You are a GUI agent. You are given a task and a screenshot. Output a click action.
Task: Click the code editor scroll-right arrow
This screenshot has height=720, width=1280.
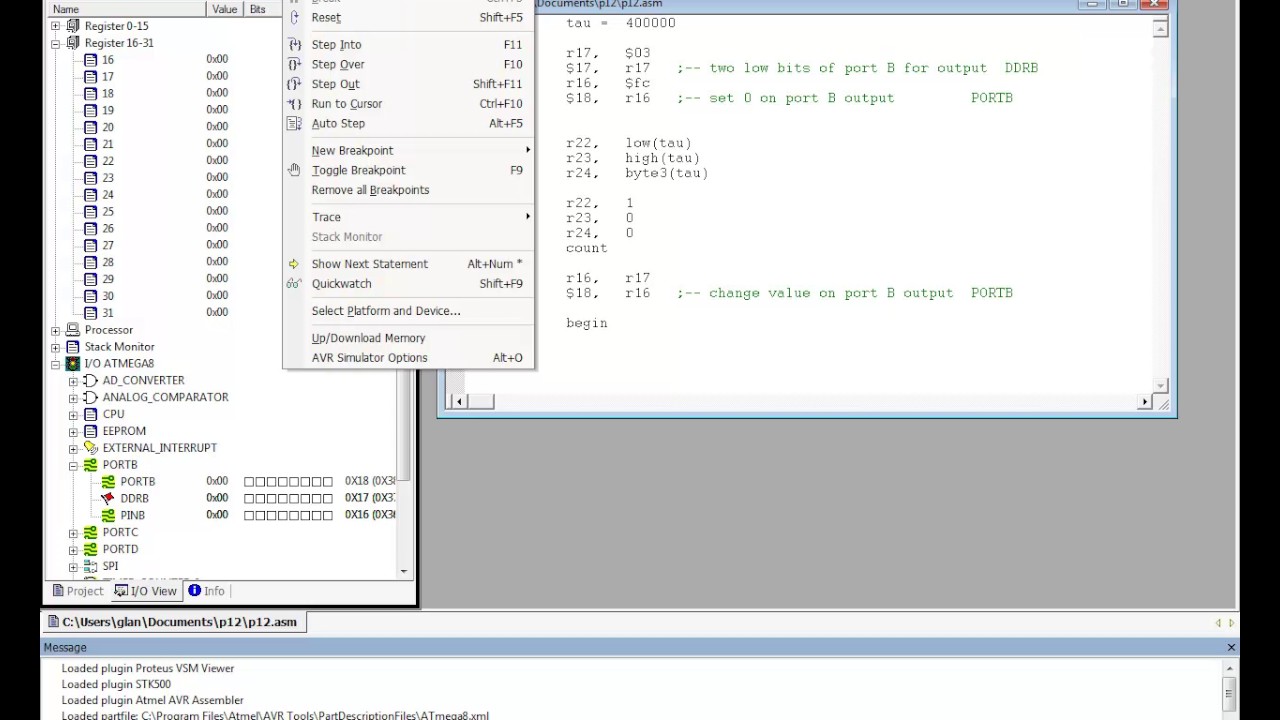(1145, 402)
